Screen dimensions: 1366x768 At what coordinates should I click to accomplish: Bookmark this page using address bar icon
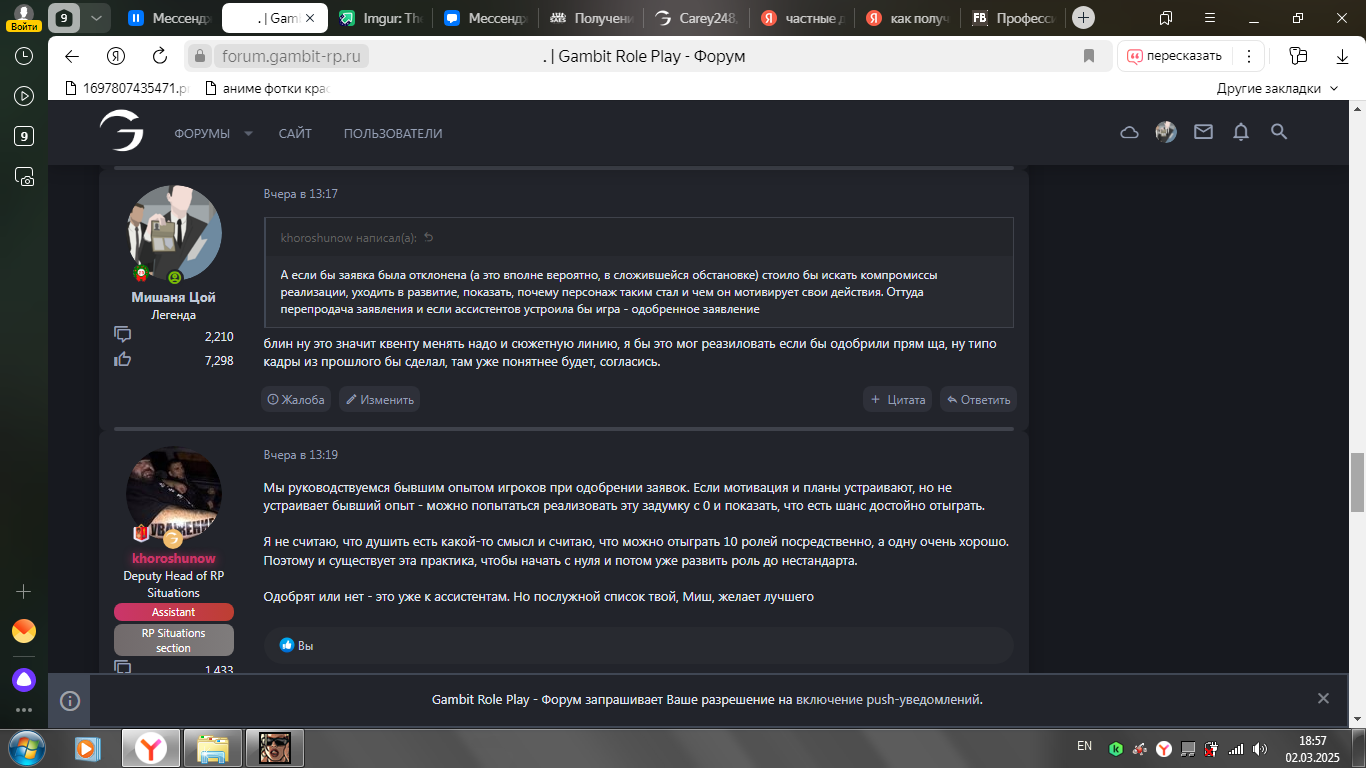point(1089,56)
